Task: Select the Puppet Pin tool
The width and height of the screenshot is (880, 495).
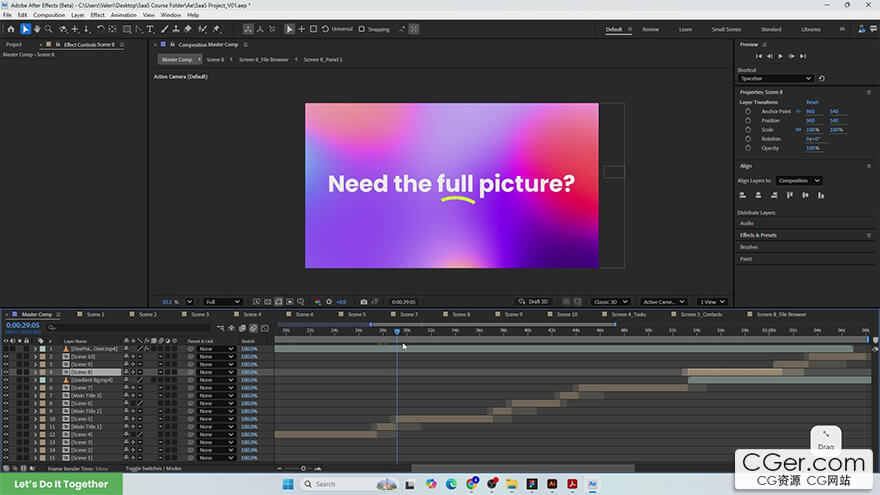Action: point(217,29)
